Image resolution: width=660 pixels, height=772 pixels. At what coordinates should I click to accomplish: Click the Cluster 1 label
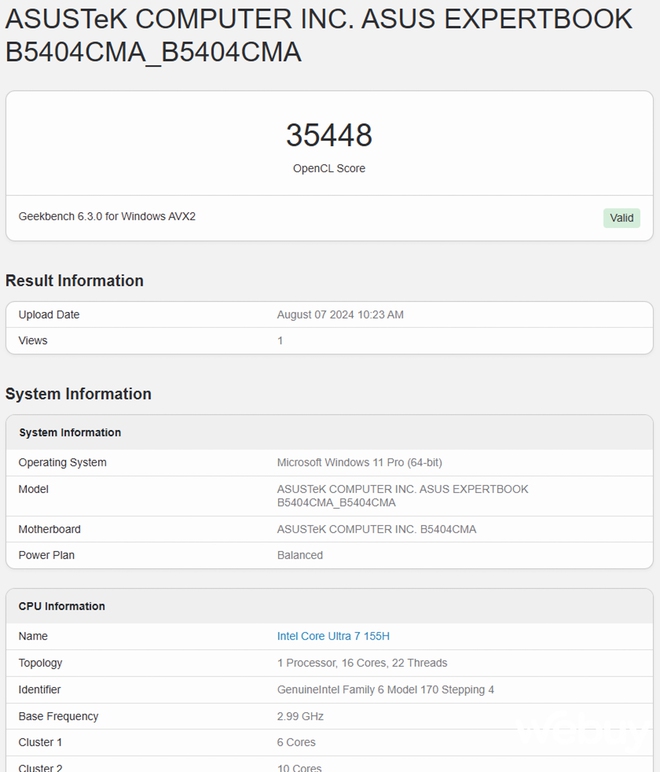(40, 742)
